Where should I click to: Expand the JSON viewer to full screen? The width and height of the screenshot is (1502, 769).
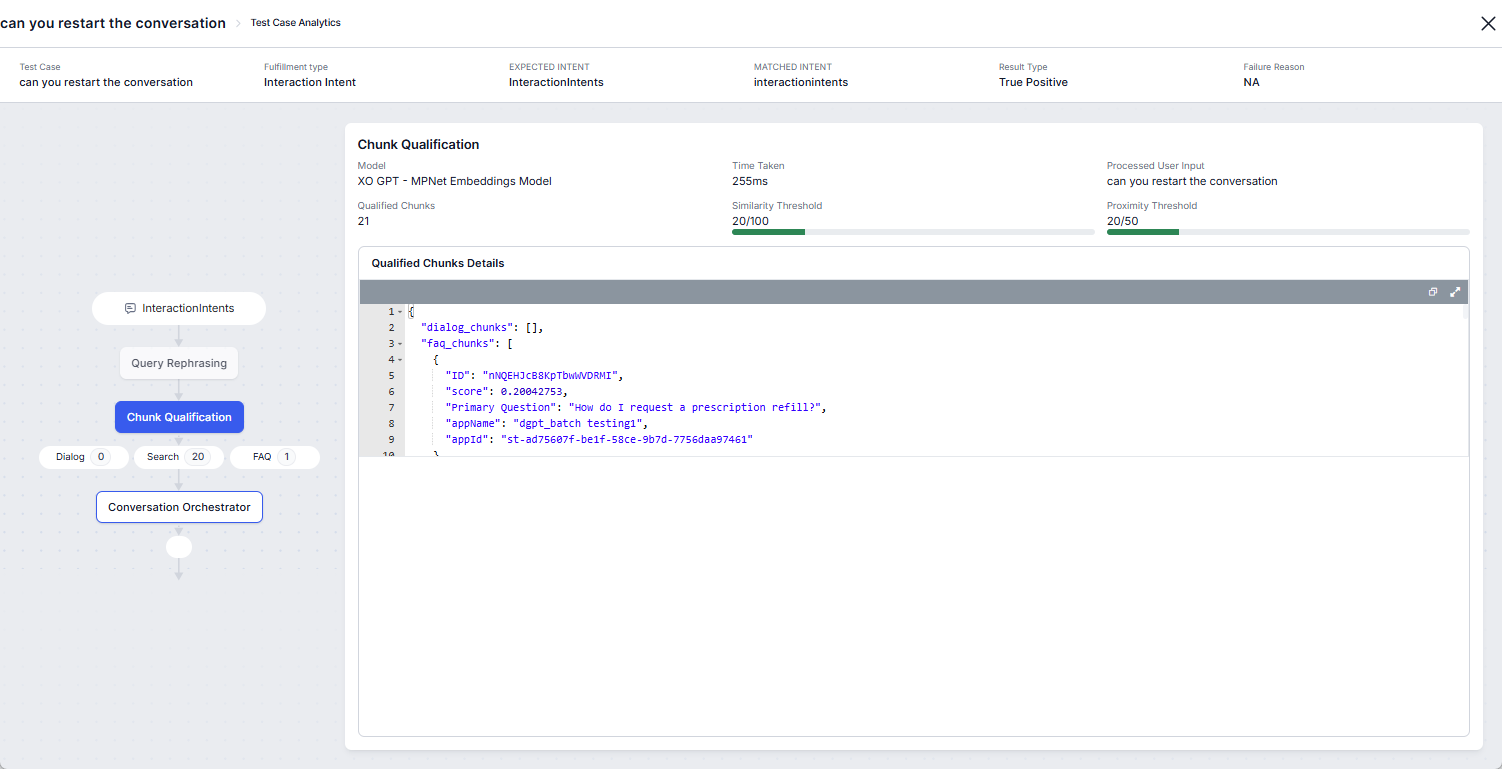(x=1455, y=292)
